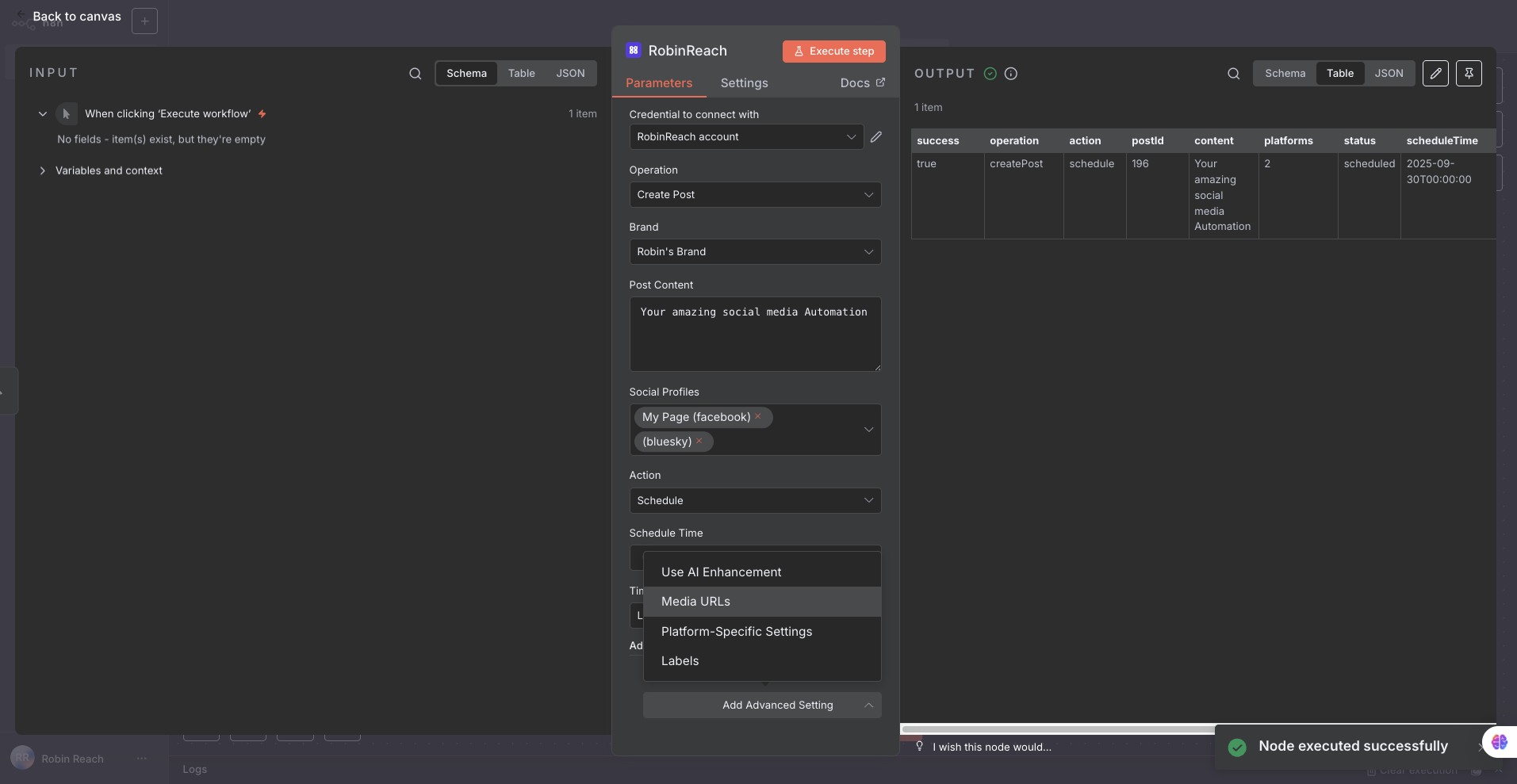This screenshot has height=784, width=1517.
Task: Click the scheduleTime value '2025-09-30T00:00:00'
Action: point(1438,172)
